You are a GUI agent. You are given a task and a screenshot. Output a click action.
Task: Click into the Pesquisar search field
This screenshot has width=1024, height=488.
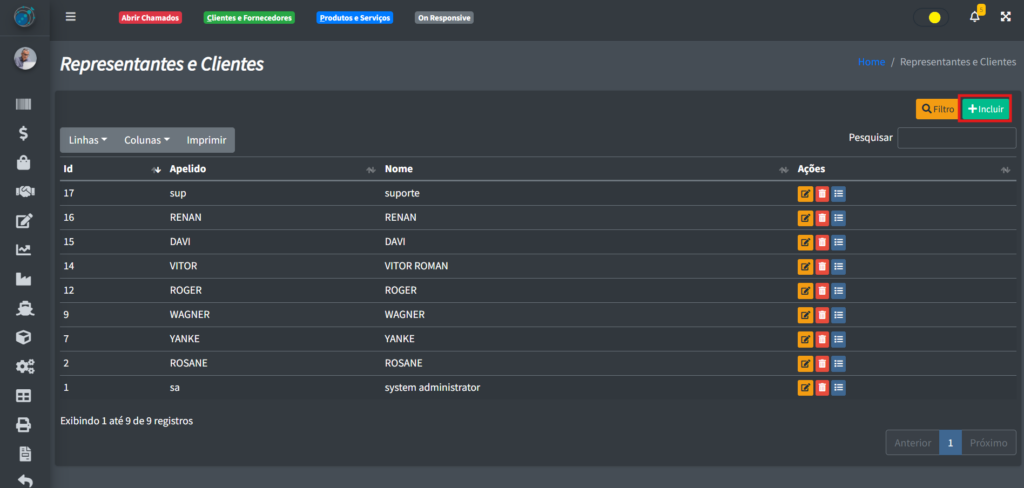[x=956, y=138]
